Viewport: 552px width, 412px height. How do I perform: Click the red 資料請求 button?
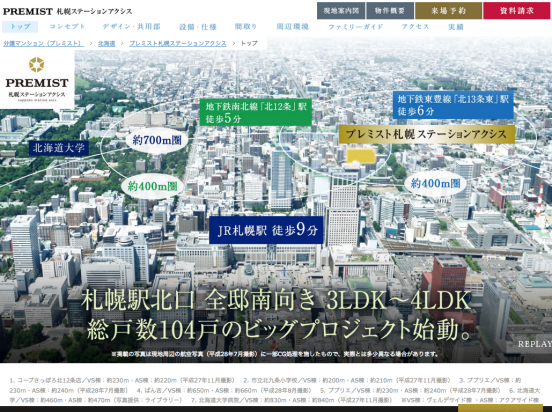(x=516, y=11)
